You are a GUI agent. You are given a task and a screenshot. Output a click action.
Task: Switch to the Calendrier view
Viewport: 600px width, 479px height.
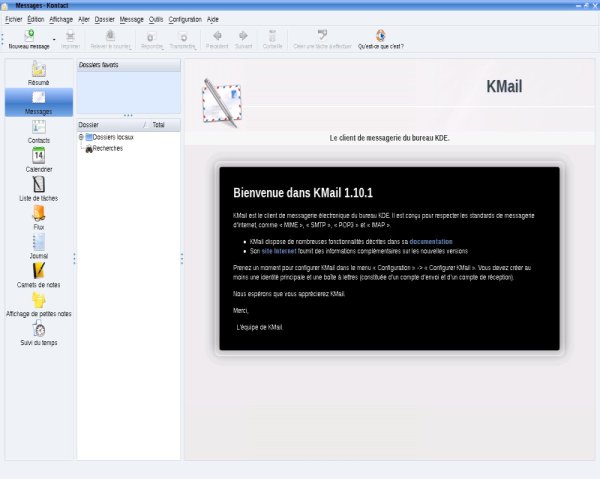39,158
